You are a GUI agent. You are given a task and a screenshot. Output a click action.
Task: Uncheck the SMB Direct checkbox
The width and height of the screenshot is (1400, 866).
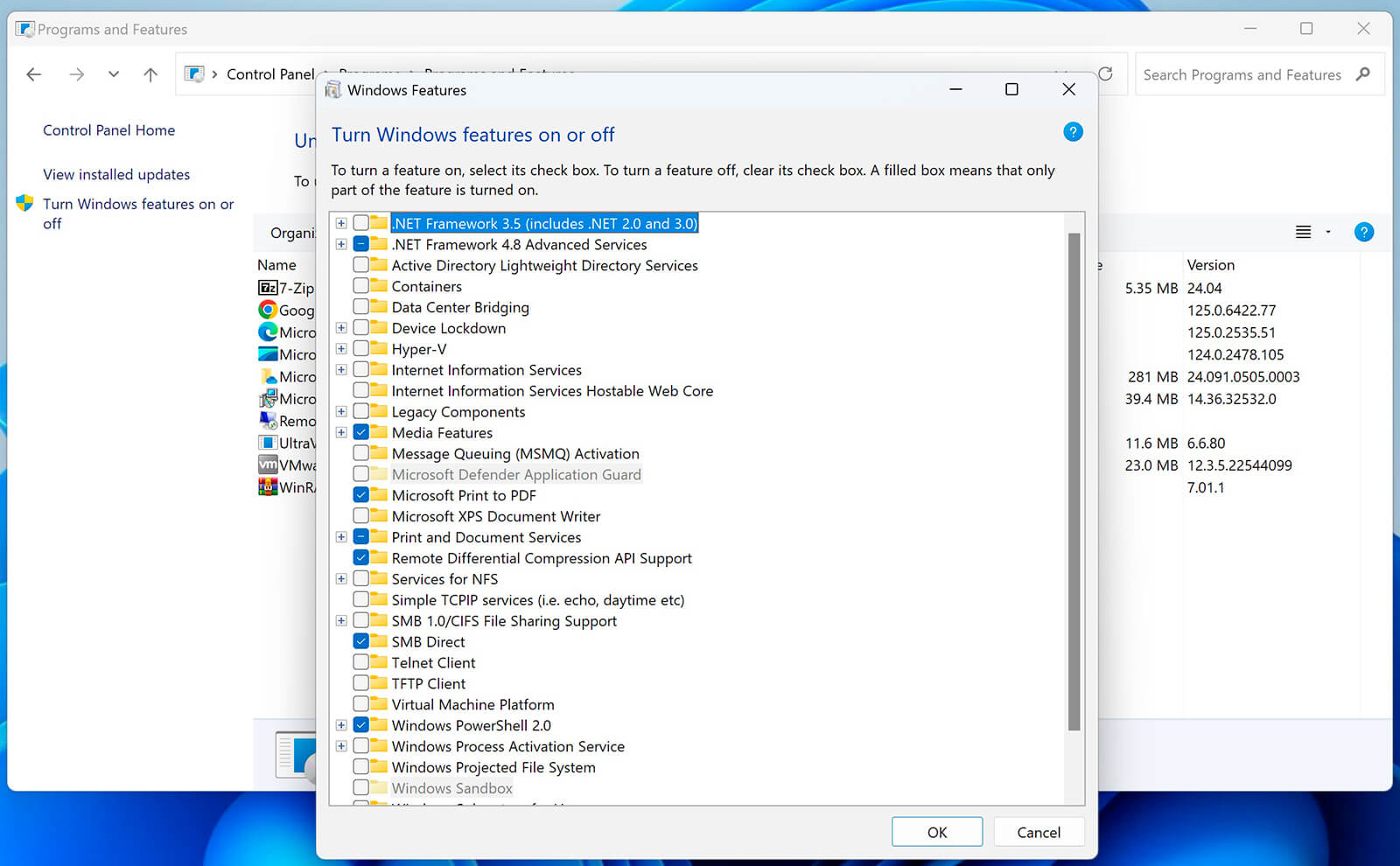360,641
